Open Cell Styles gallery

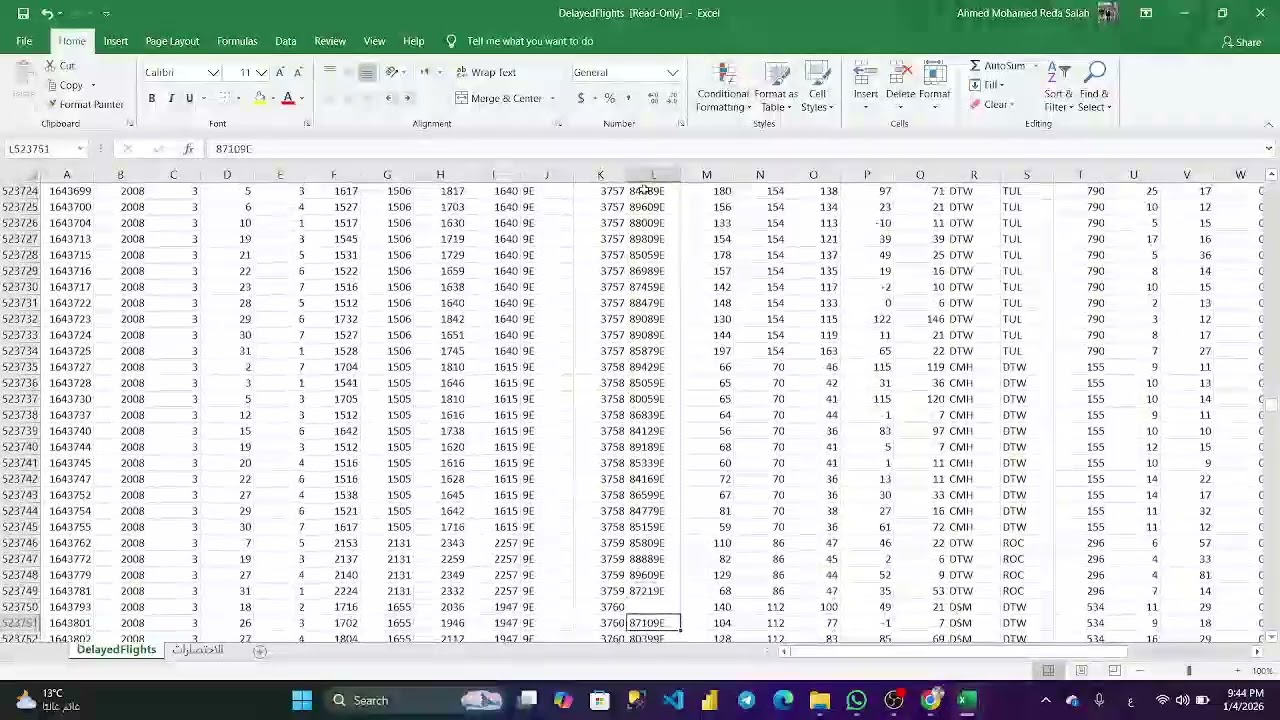click(x=817, y=88)
